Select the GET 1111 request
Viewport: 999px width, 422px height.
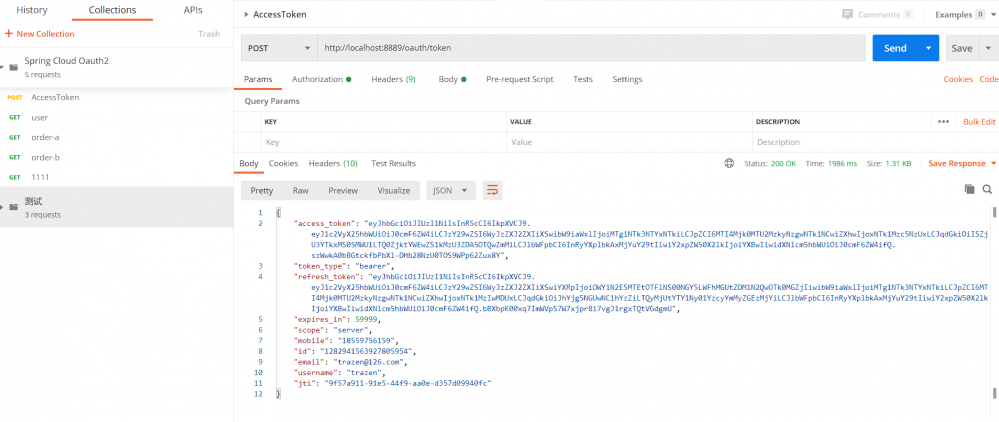pyautogui.click(x=117, y=177)
